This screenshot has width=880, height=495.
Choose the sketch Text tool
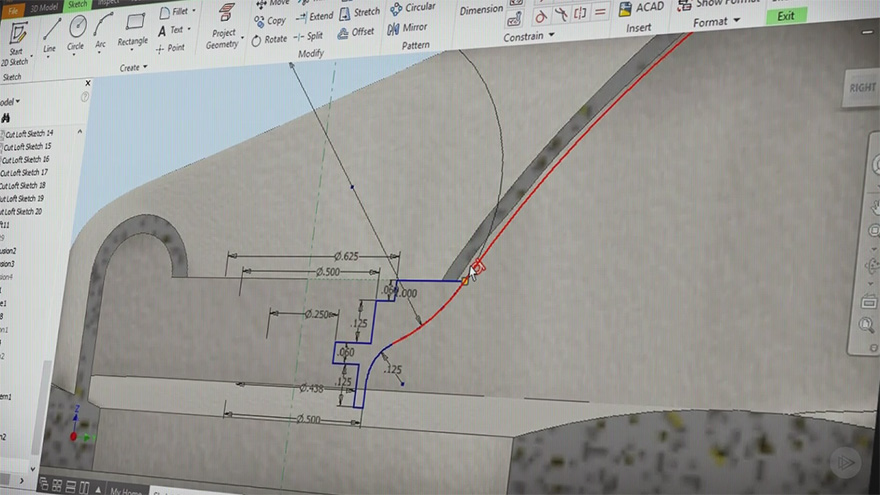click(171, 30)
